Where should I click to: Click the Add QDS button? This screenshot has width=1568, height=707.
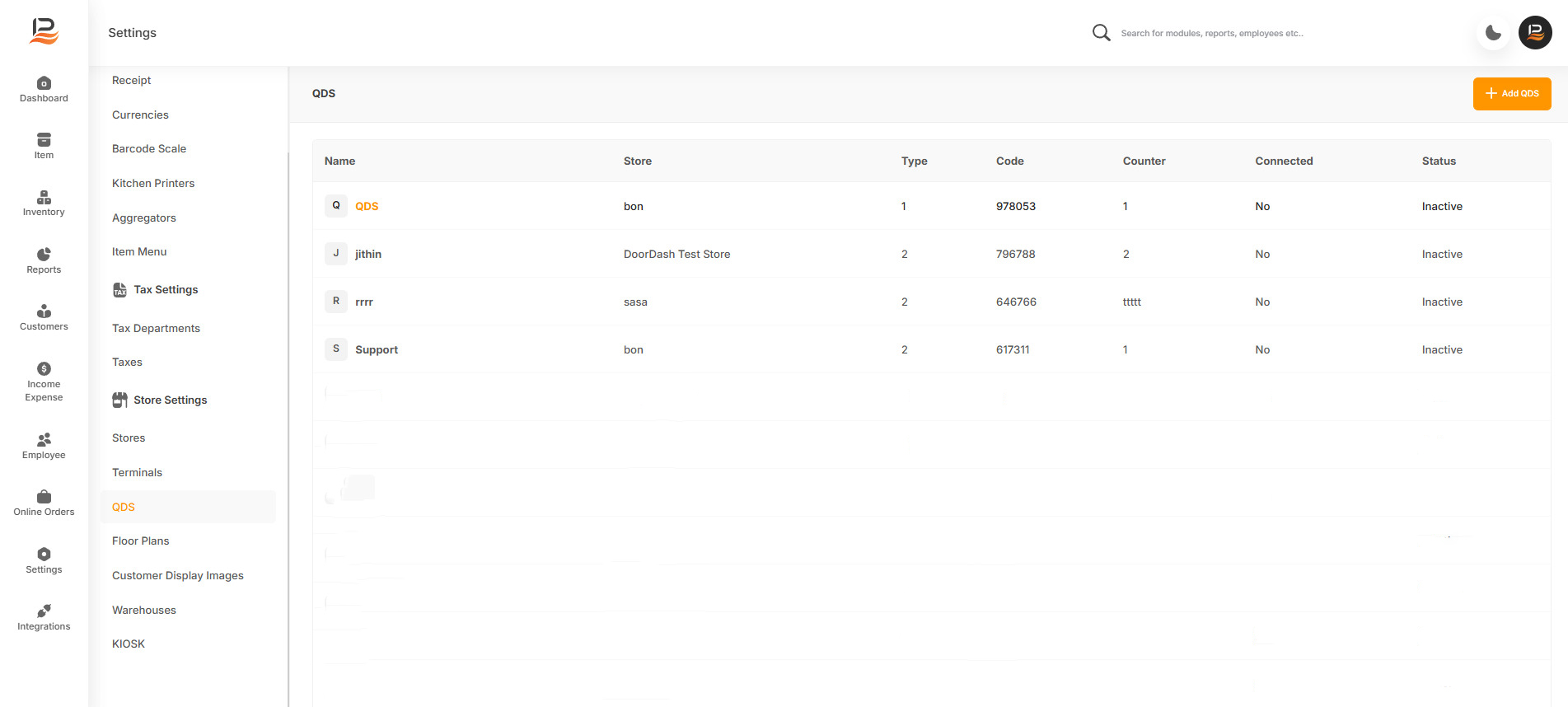1512,93
